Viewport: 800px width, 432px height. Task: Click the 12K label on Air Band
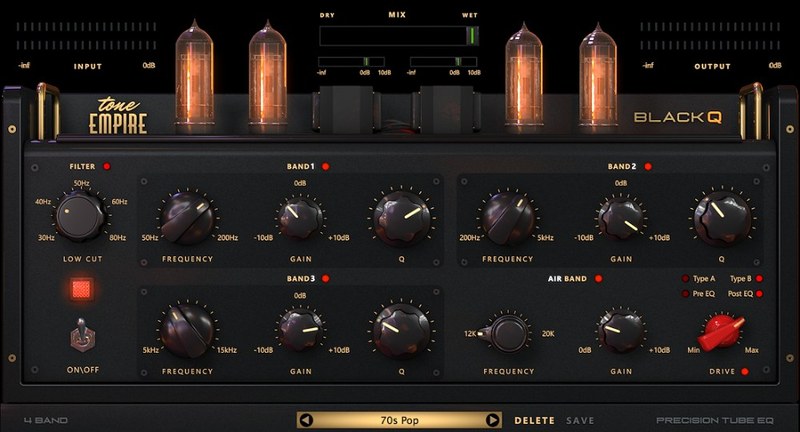[x=470, y=334]
